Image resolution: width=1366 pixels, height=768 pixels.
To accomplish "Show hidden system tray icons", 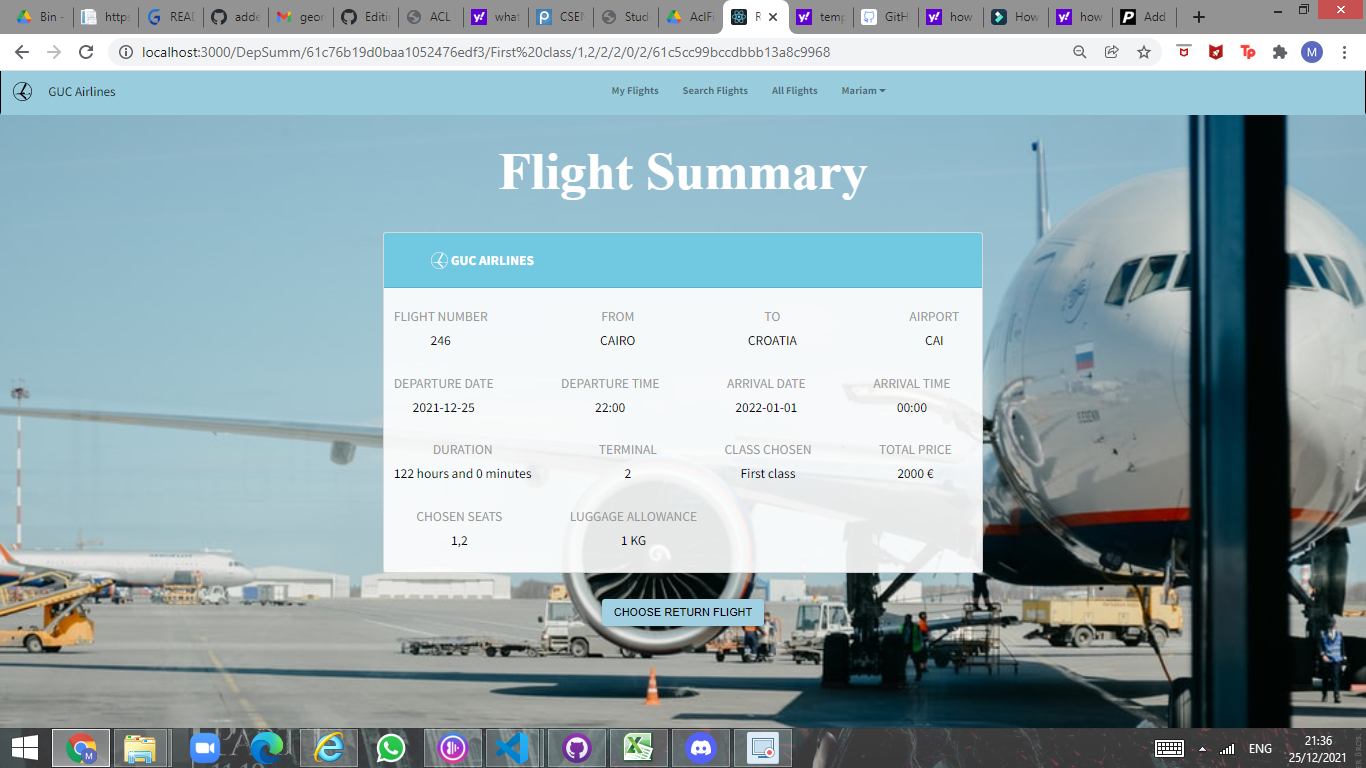I will 1202,749.
